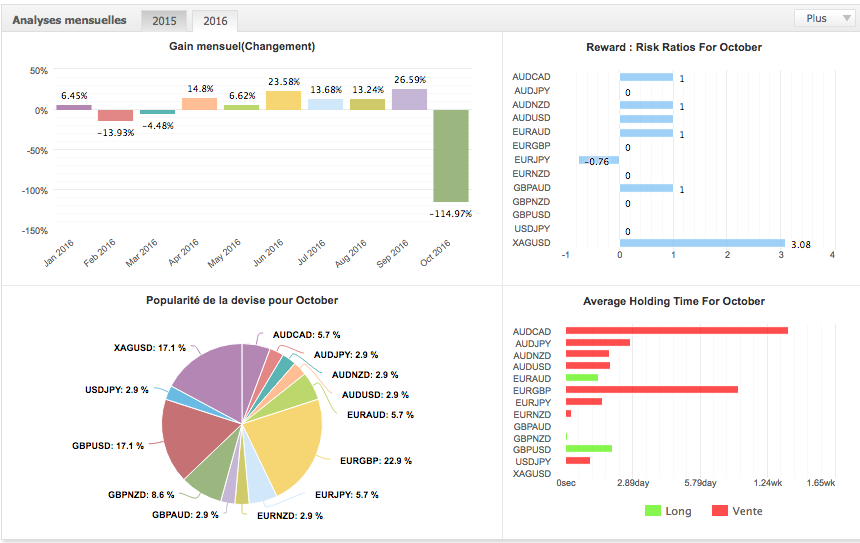Click the EURAUD reward risk bar

pyautogui.click(x=646, y=133)
